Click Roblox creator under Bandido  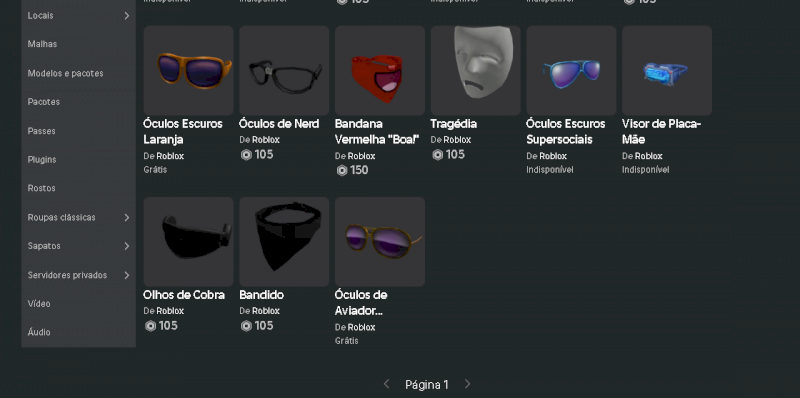pos(265,311)
